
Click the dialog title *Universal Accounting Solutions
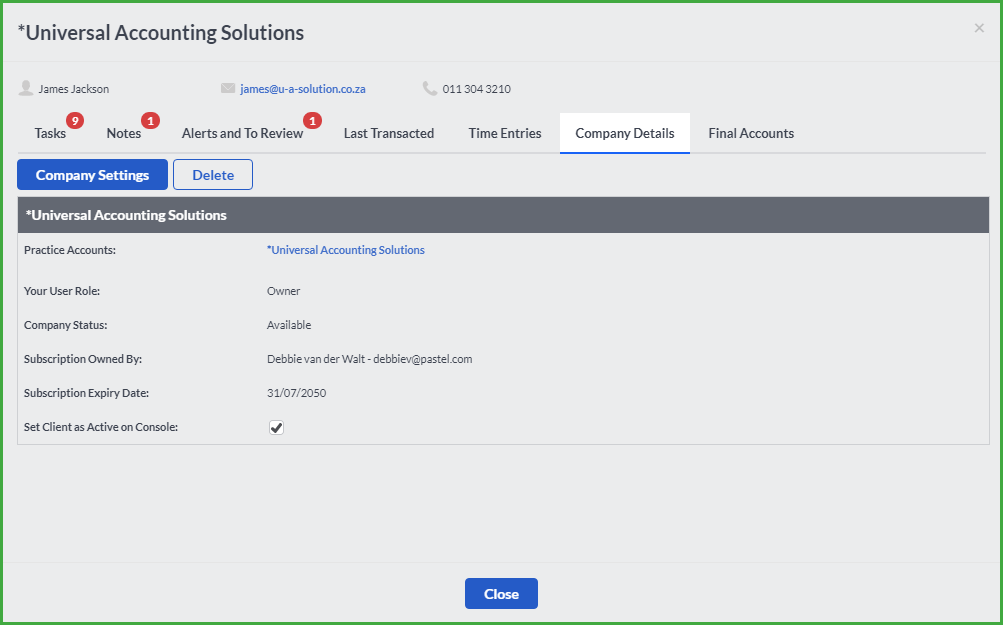click(161, 33)
